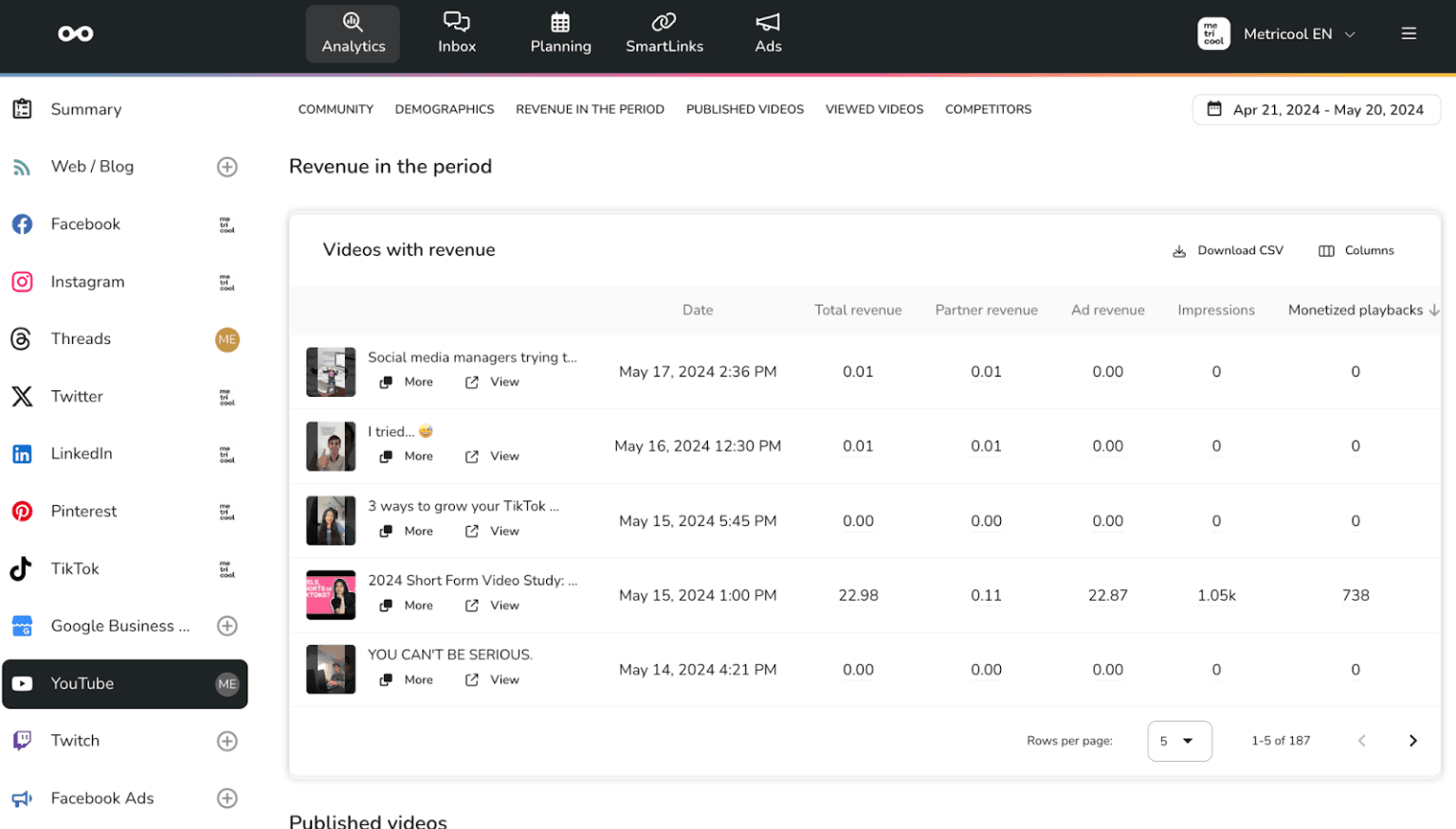Switch to the Demographics tab

coord(445,109)
